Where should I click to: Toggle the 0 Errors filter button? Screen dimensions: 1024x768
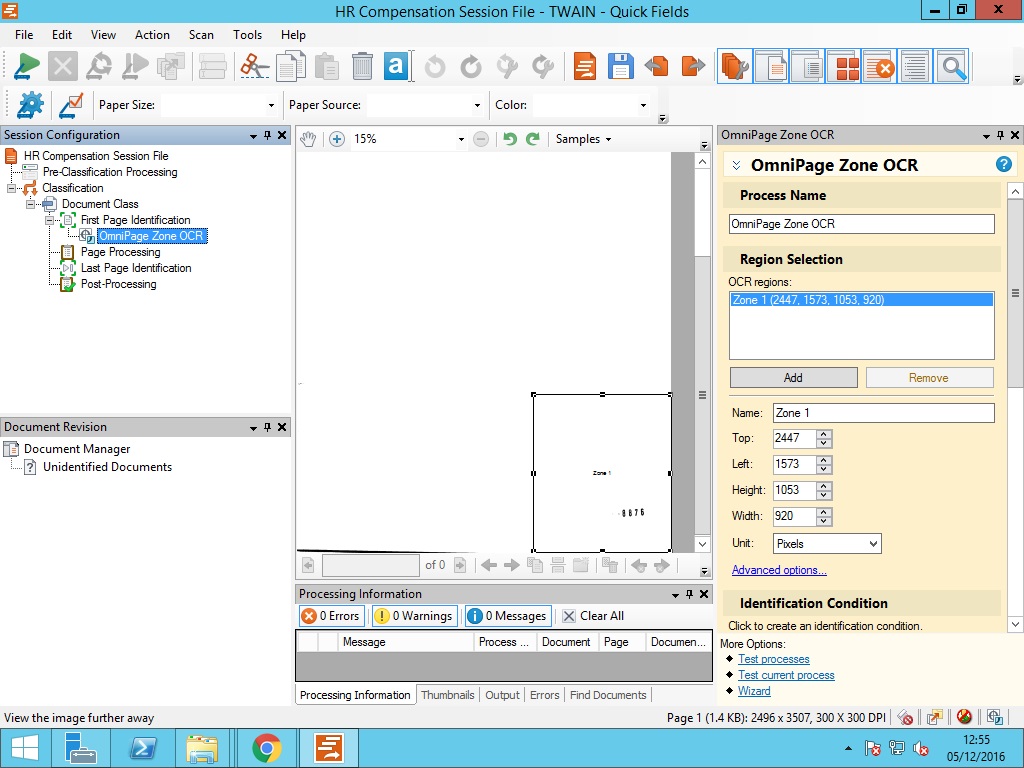tap(330, 616)
